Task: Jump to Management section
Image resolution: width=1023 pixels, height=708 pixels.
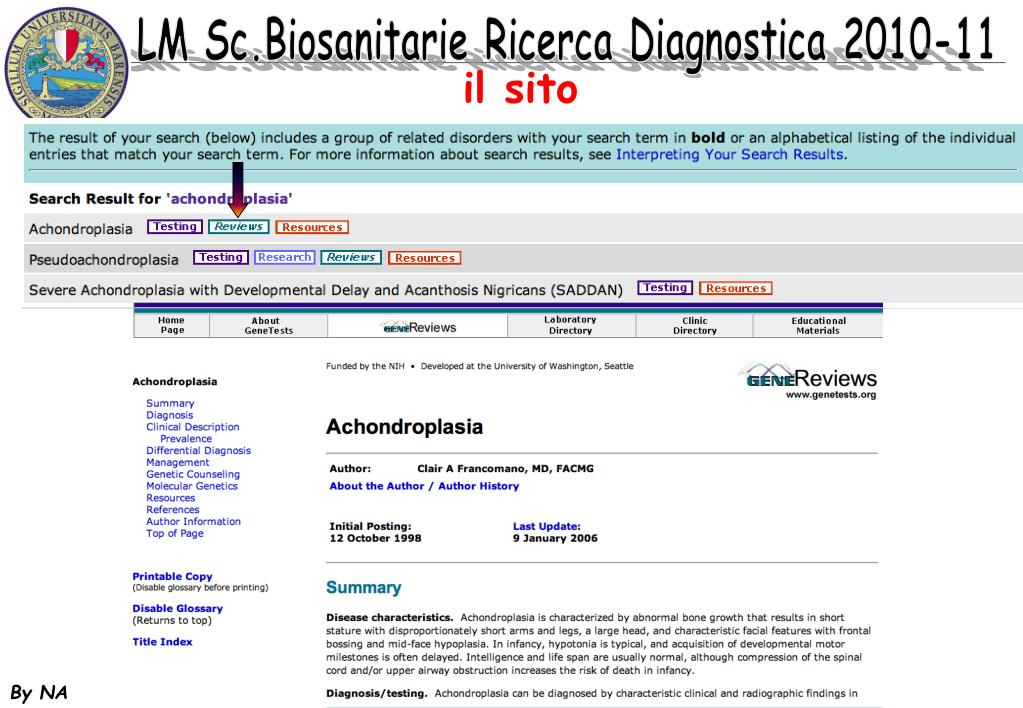Action: click(177, 462)
